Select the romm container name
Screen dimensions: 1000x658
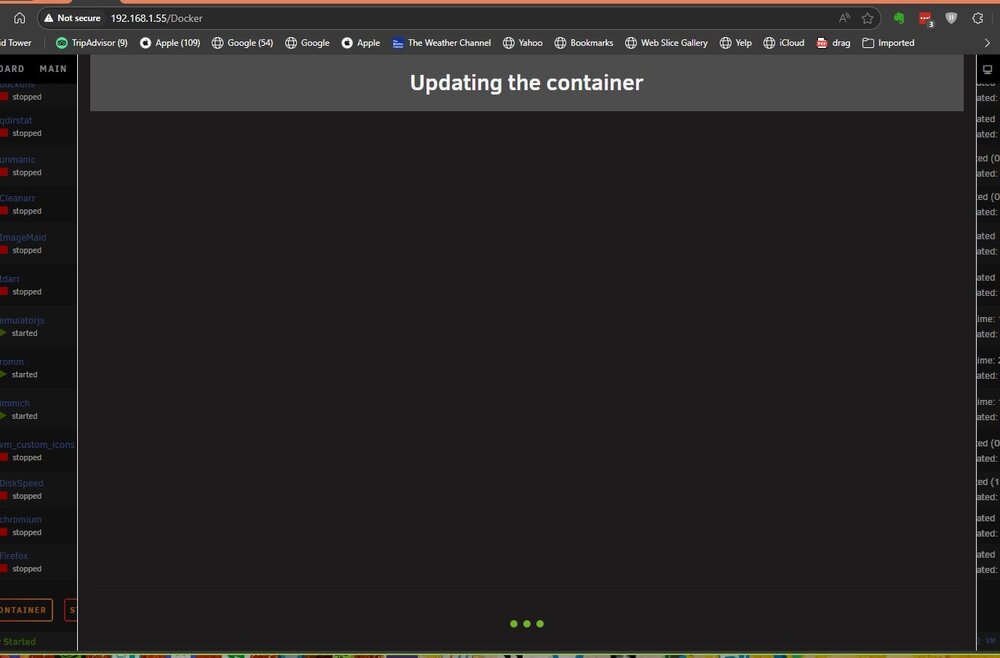(12, 362)
